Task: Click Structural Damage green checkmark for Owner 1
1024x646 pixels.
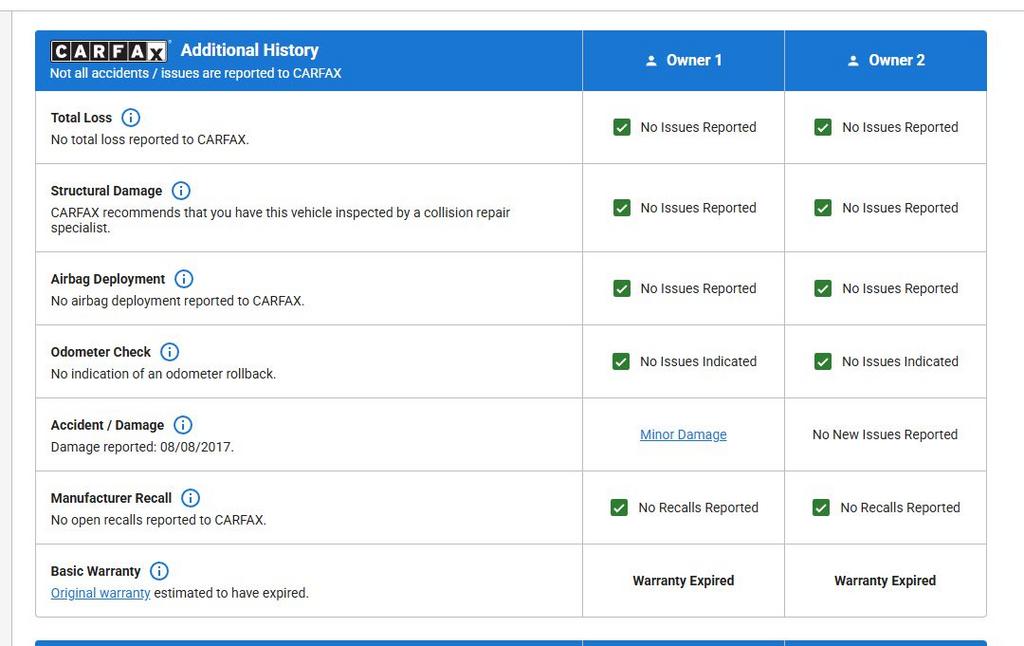Action: [x=622, y=208]
